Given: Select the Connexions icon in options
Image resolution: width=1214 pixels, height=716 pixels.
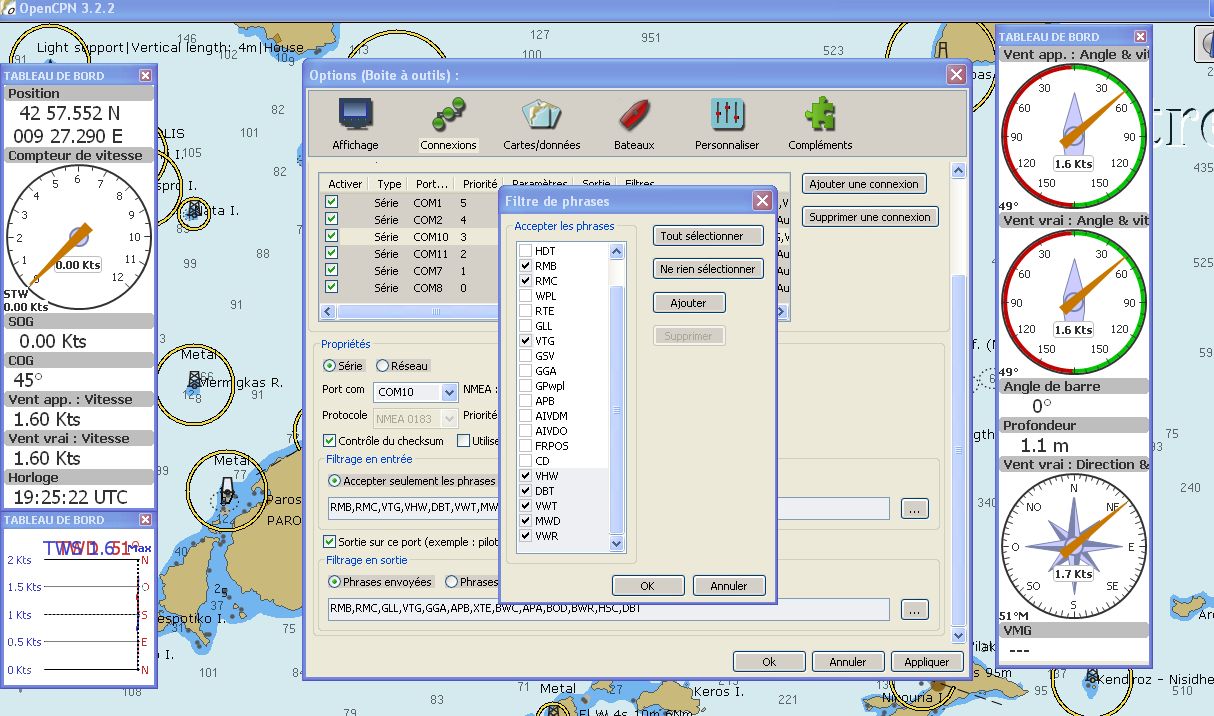Looking at the screenshot, I should (x=448, y=115).
